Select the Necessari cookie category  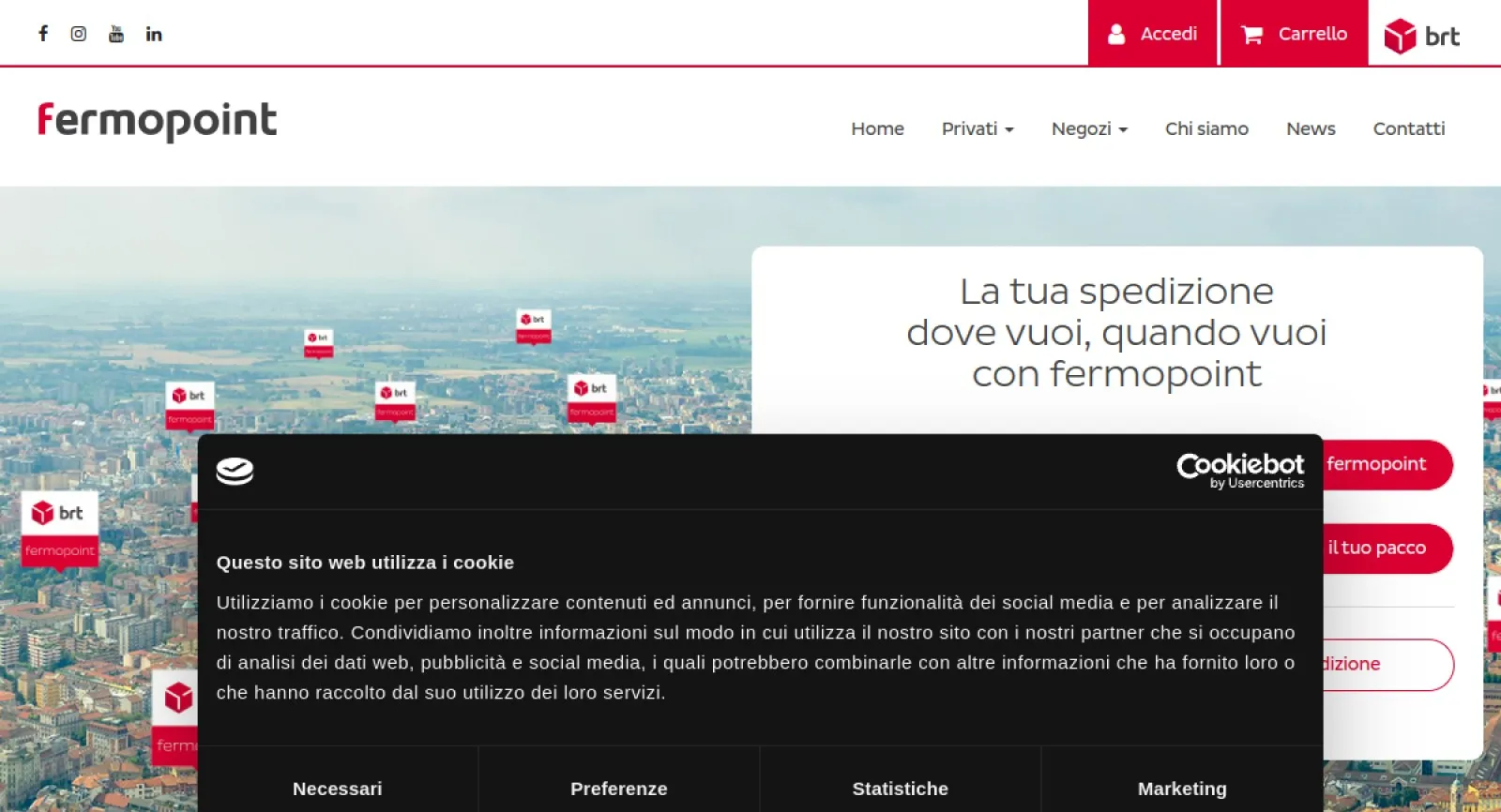point(338,789)
